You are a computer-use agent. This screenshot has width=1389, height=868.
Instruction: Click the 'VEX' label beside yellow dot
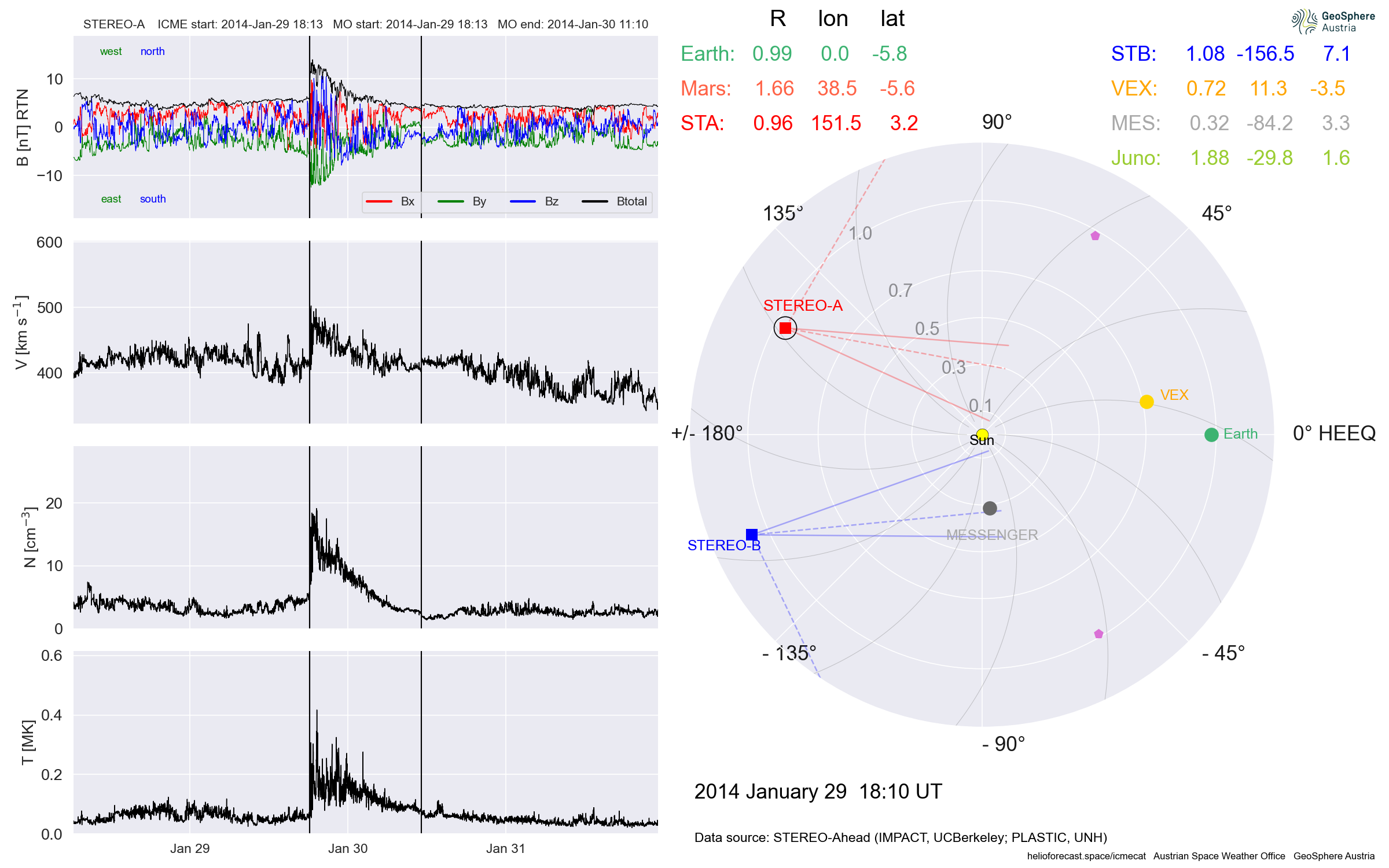[1174, 395]
